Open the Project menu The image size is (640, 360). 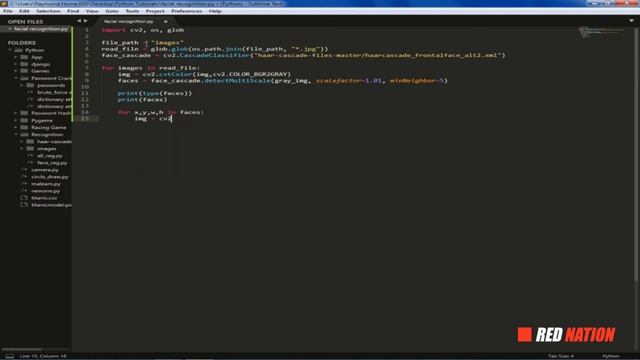pos(155,11)
